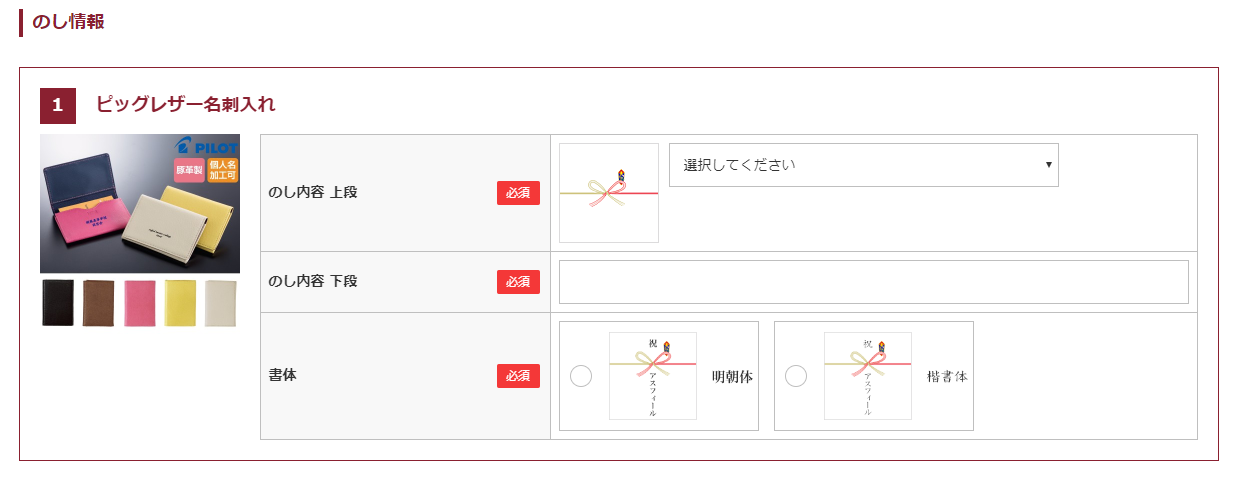Select the brown card case color thumbnail
Screen dimensions: 1252x491
click(x=99, y=303)
